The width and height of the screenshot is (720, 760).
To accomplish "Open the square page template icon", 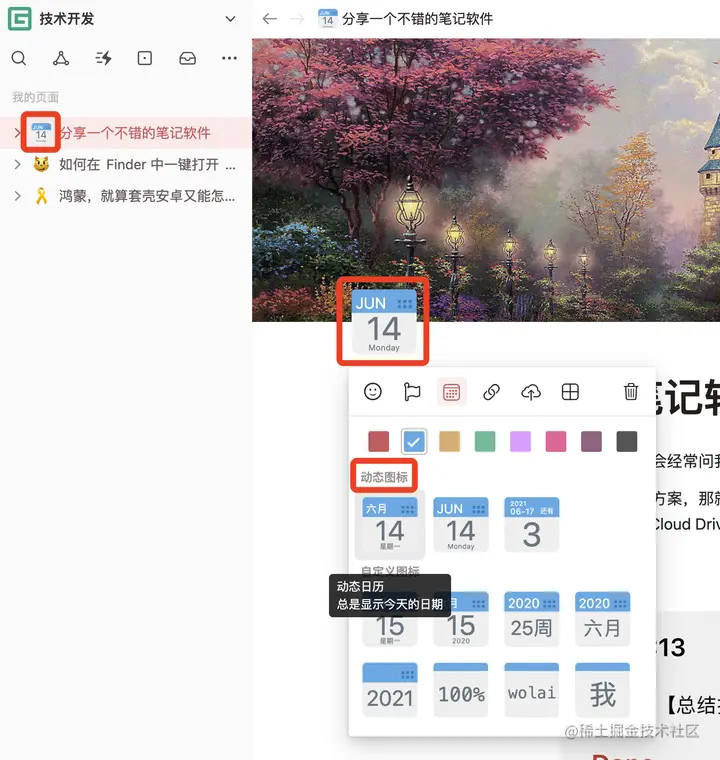I will [144, 58].
